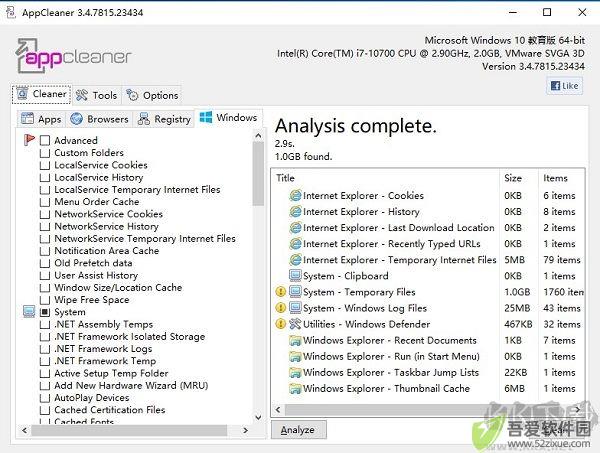Click the System computer icon in tree
Image resolution: width=600 pixels, height=453 pixels.
tap(29, 311)
